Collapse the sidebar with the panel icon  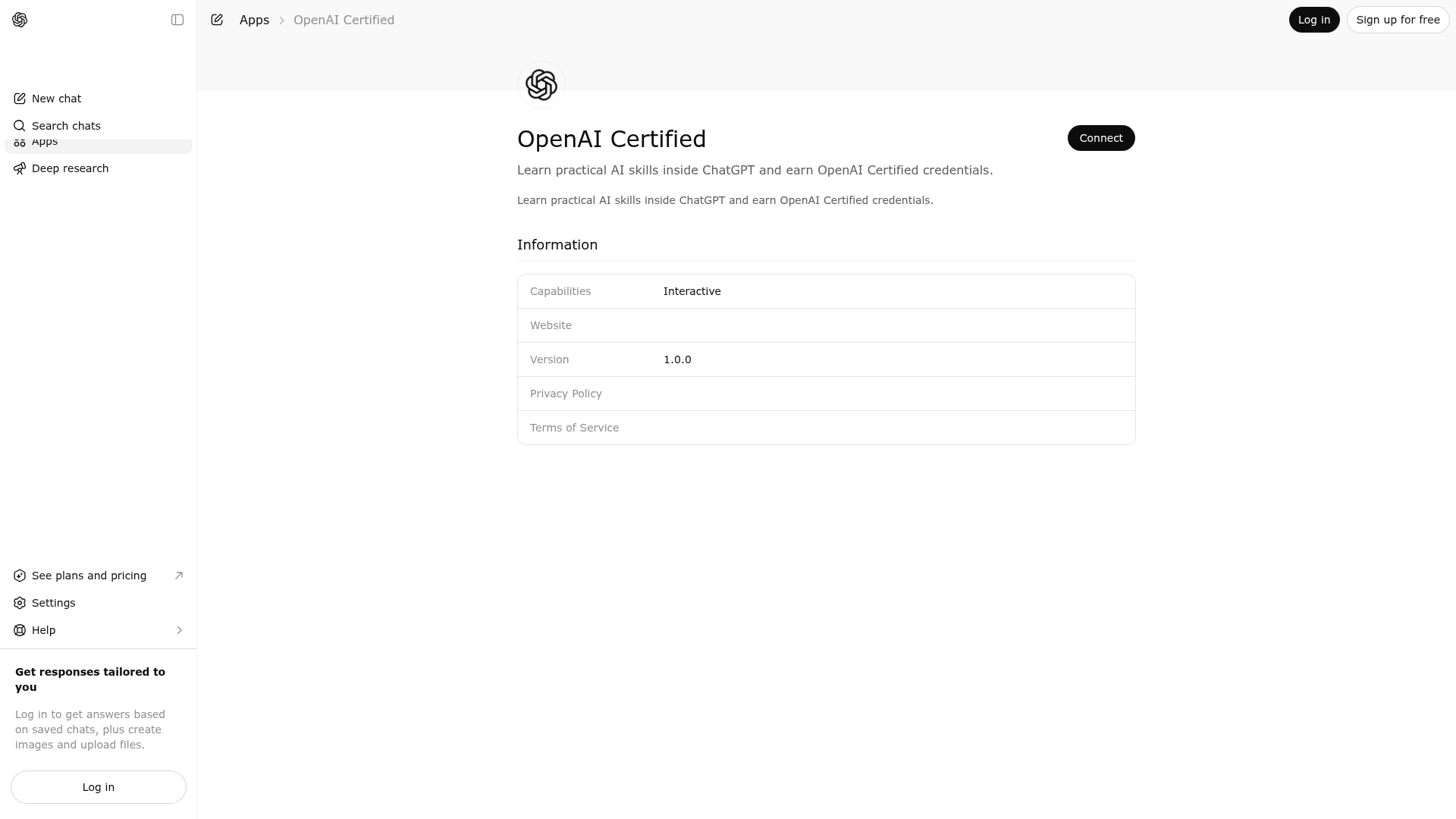(177, 20)
